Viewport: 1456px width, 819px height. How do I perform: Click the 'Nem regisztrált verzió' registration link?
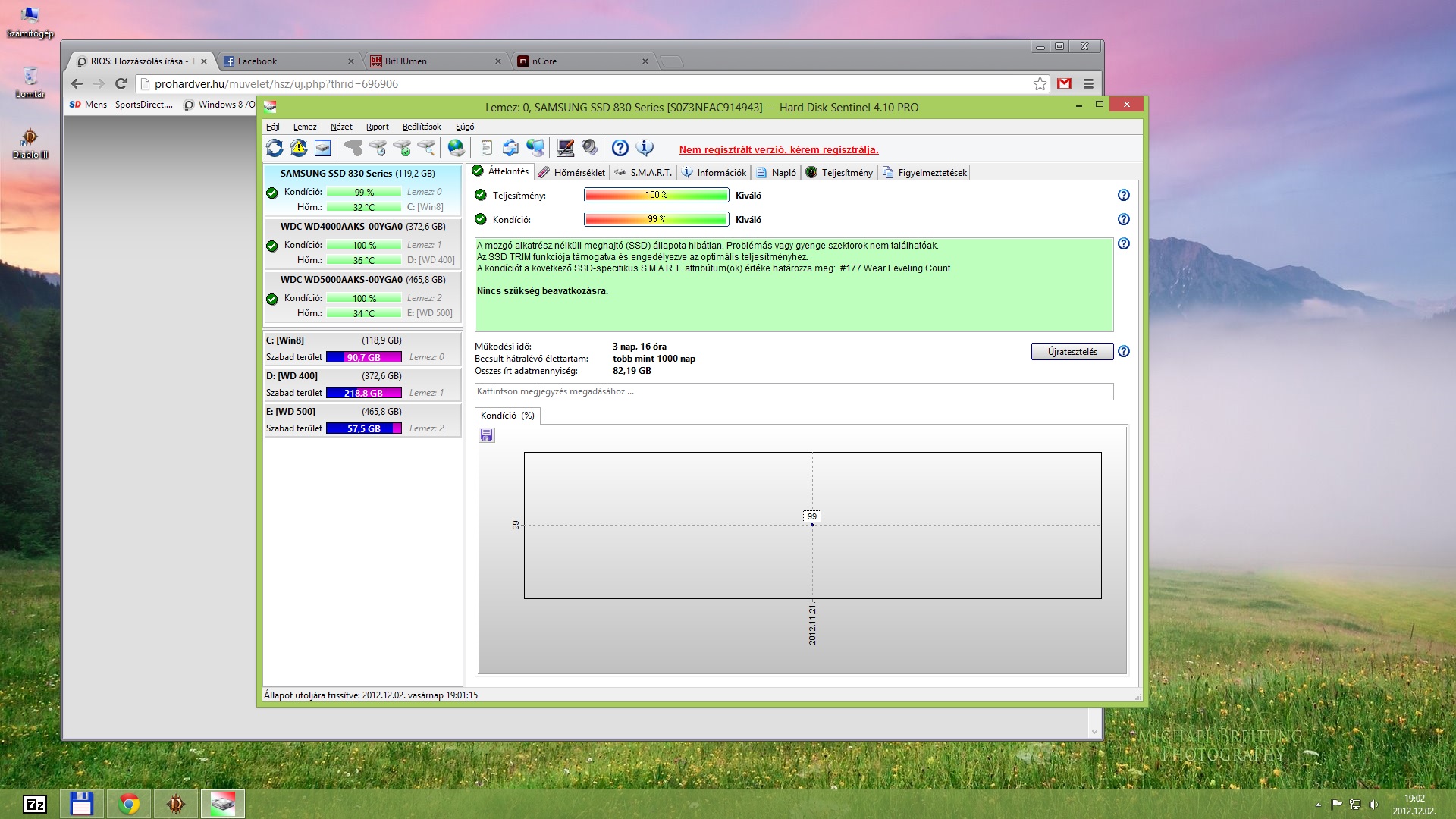click(778, 149)
